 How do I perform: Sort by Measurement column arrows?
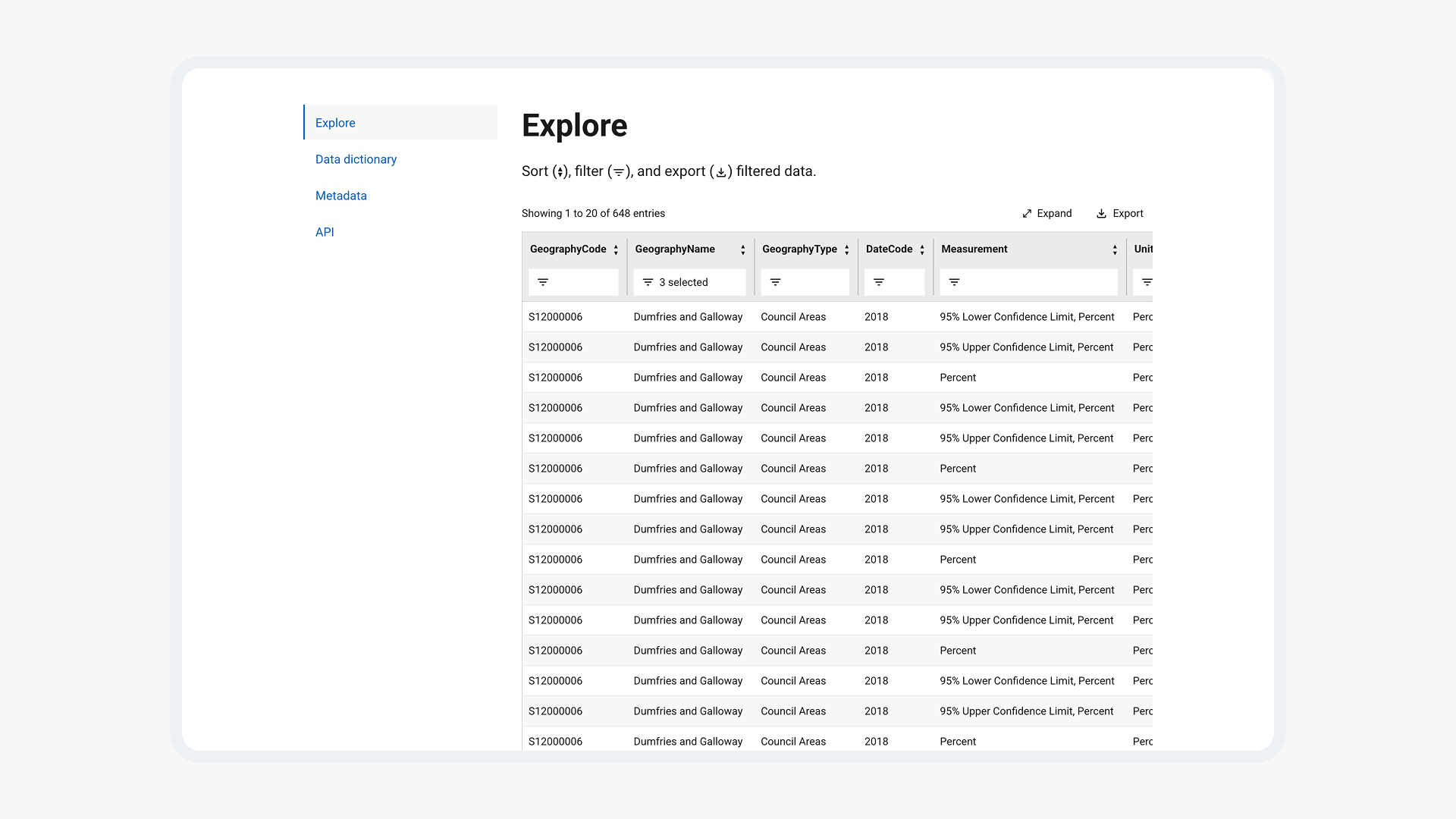1115,249
